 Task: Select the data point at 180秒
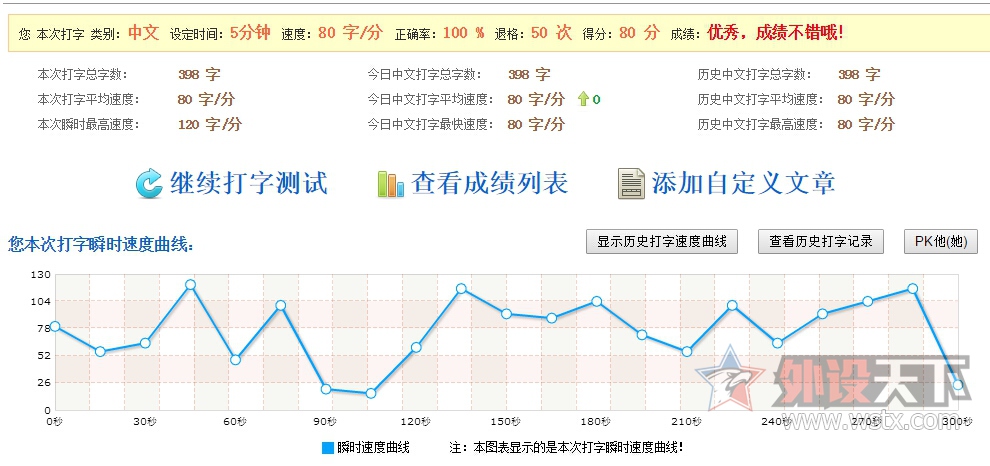pyautogui.click(x=596, y=301)
